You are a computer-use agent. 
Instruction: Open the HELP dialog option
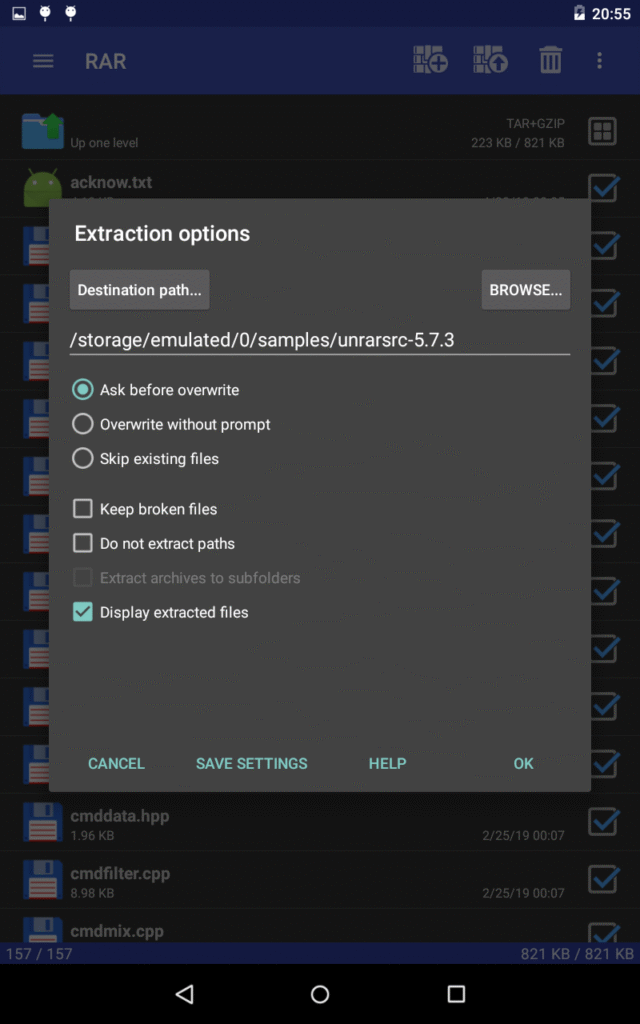click(387, 763)
